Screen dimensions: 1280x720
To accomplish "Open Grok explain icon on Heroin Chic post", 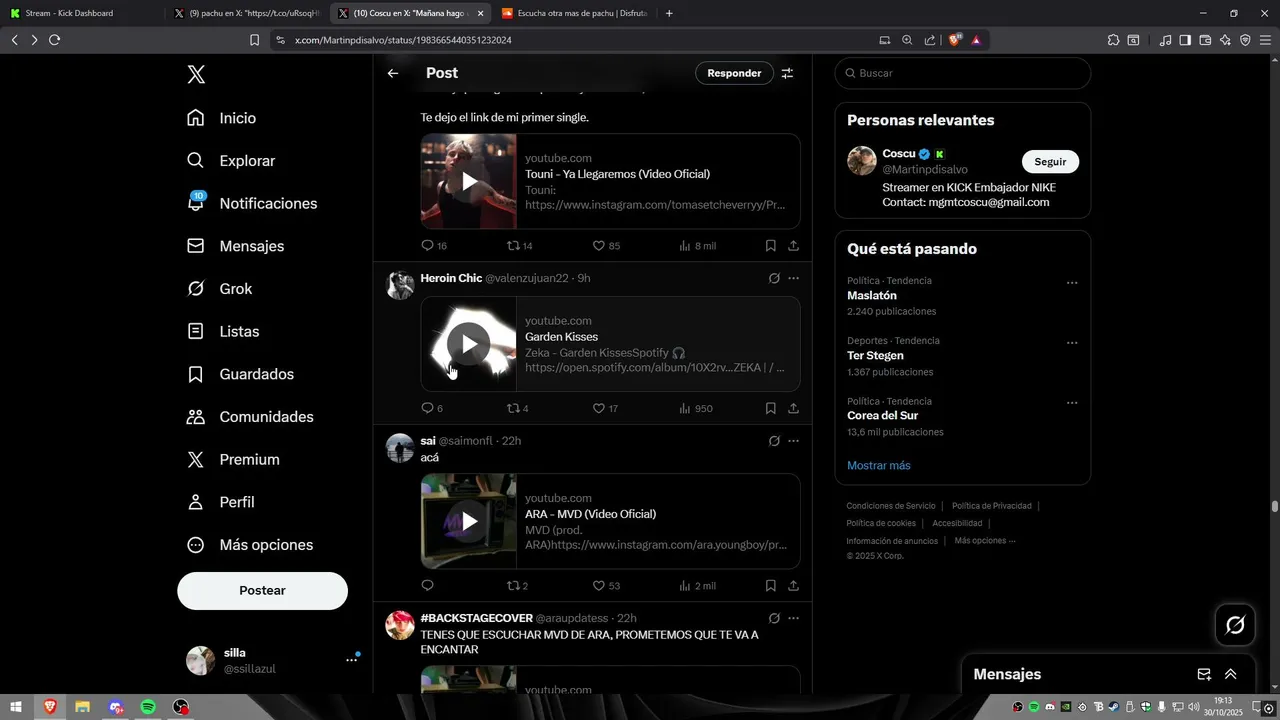I will (x=774, y=278).
